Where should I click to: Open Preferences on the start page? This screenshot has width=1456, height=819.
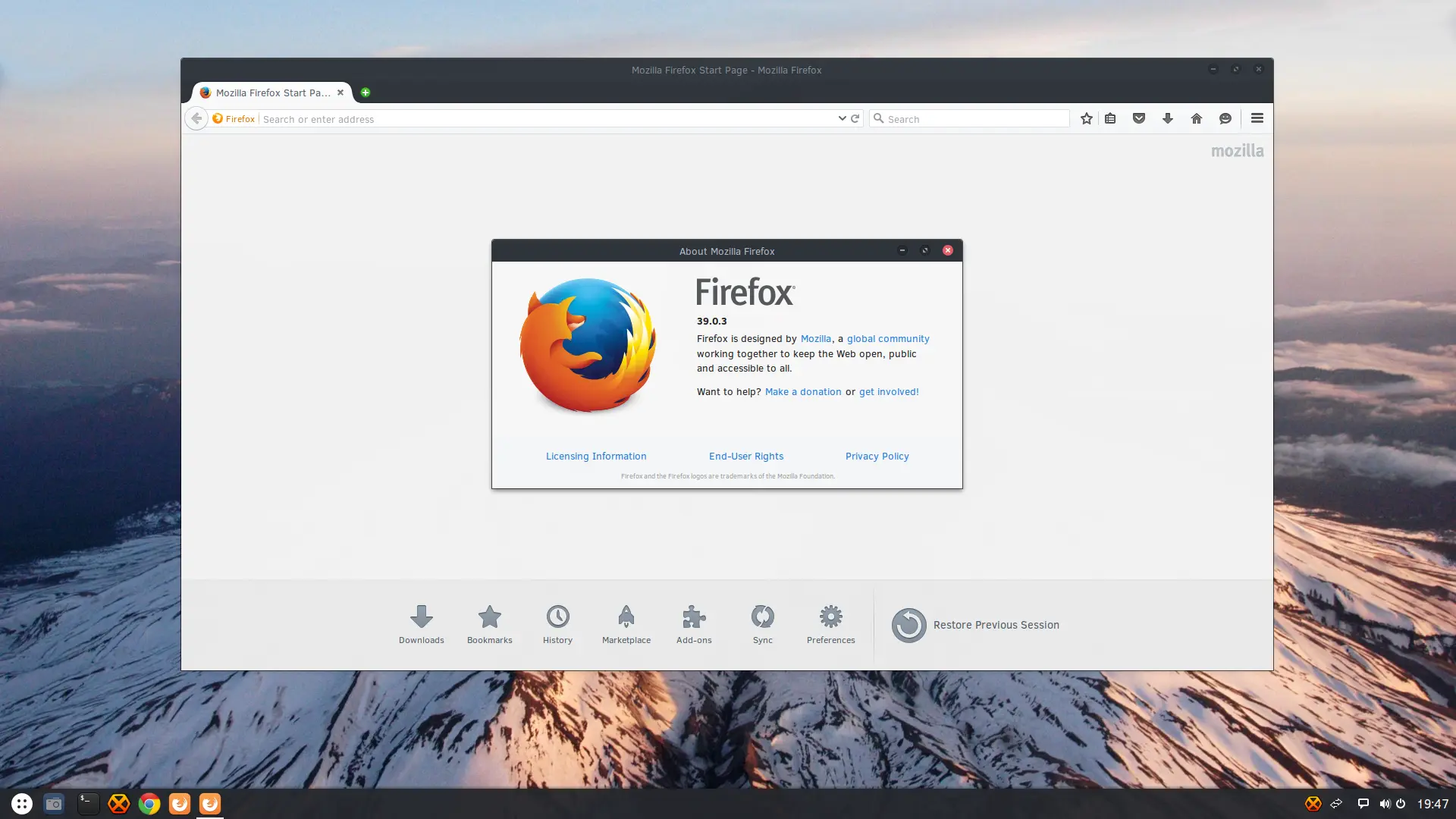831,624
